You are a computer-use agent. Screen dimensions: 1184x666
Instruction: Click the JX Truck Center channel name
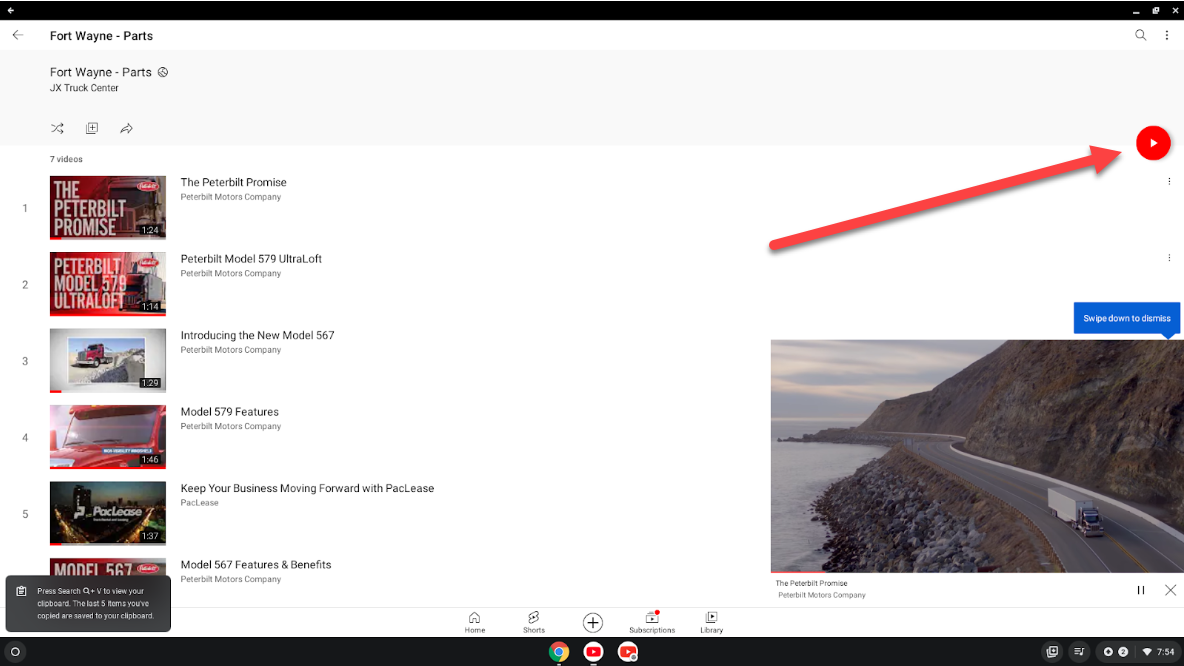point(84,88)
